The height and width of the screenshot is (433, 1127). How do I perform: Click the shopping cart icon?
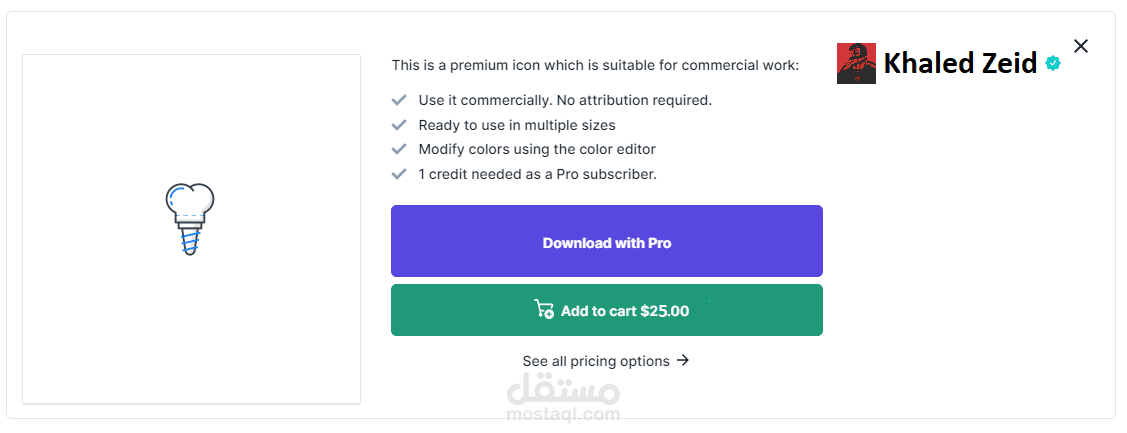544,310
